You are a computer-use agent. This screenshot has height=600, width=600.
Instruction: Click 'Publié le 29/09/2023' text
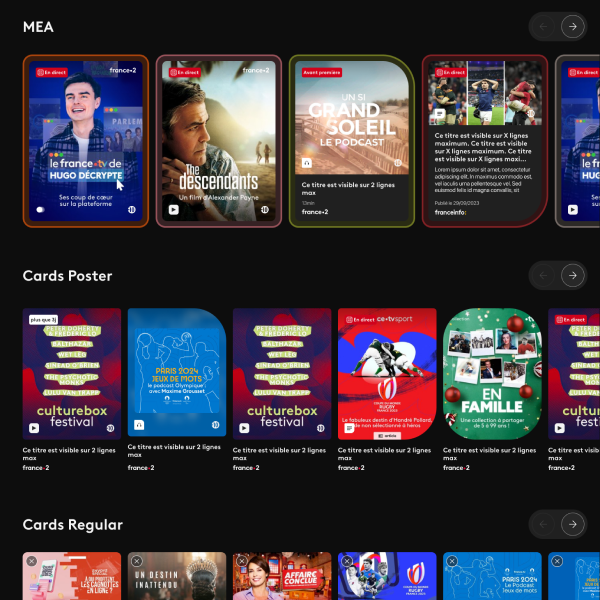(x=457, y=203)
